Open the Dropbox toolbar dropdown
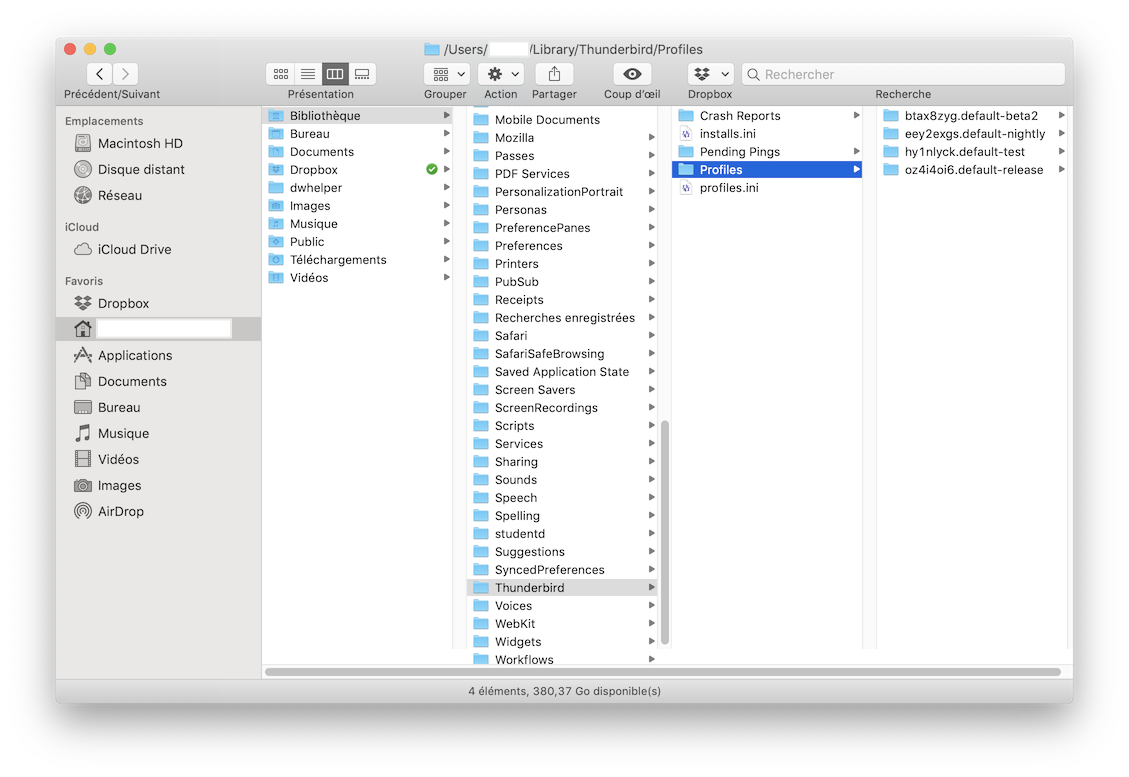Screen dimensions: 1129x777 coord(711,73)
